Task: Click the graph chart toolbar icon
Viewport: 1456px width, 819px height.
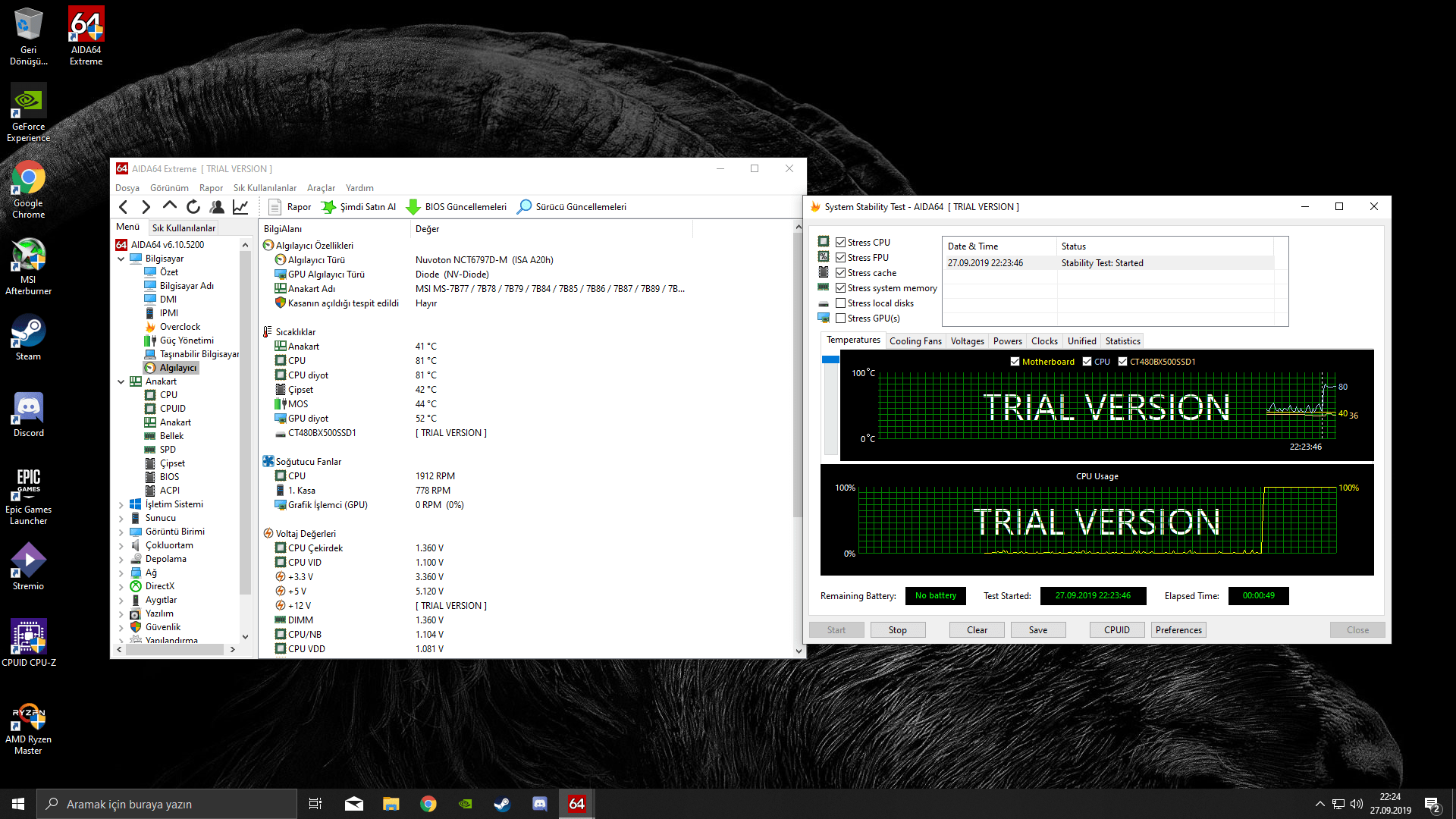Action: (240, 206)
